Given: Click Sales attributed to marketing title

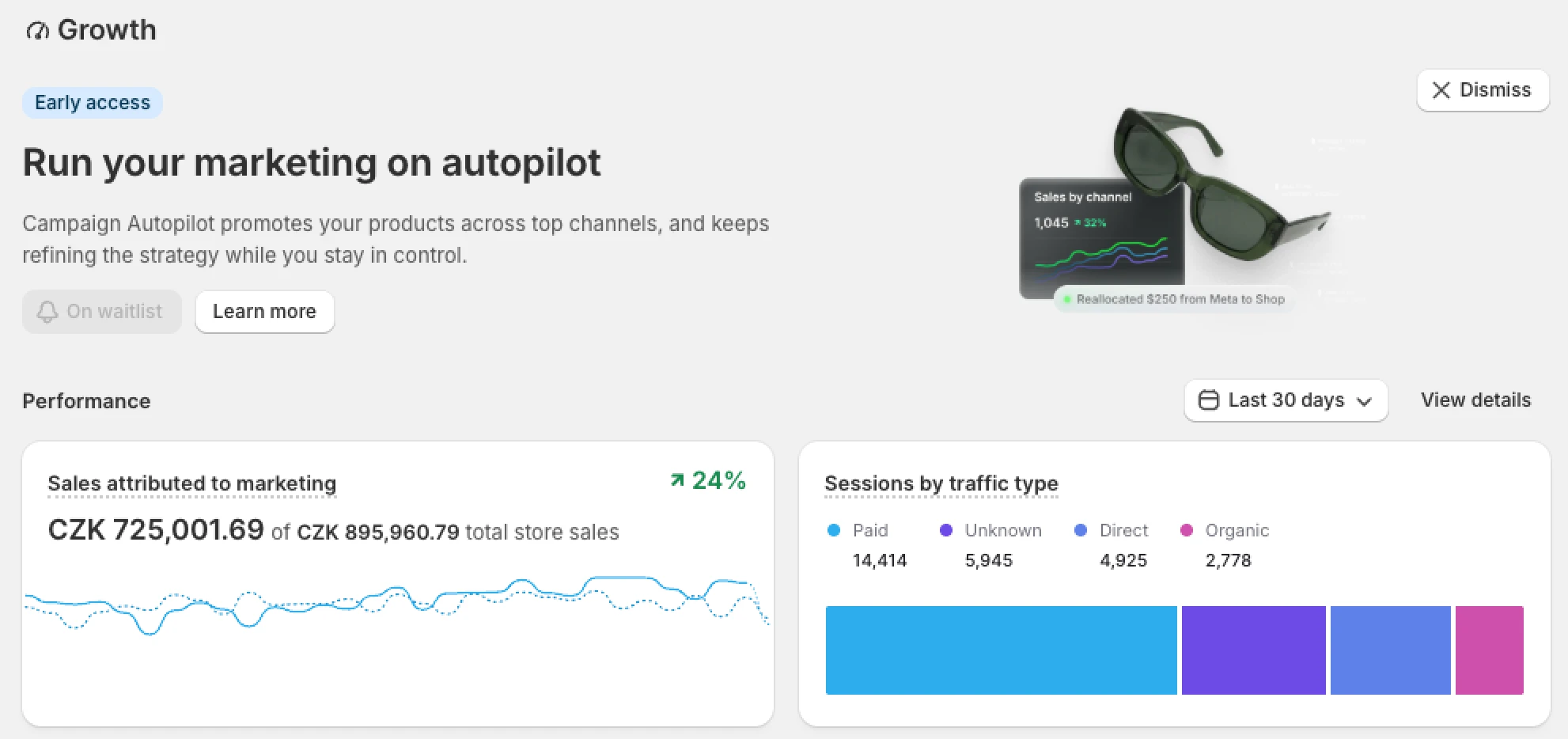Looking at the screenshot, I should pyautogui.click(x=192, y=483).
